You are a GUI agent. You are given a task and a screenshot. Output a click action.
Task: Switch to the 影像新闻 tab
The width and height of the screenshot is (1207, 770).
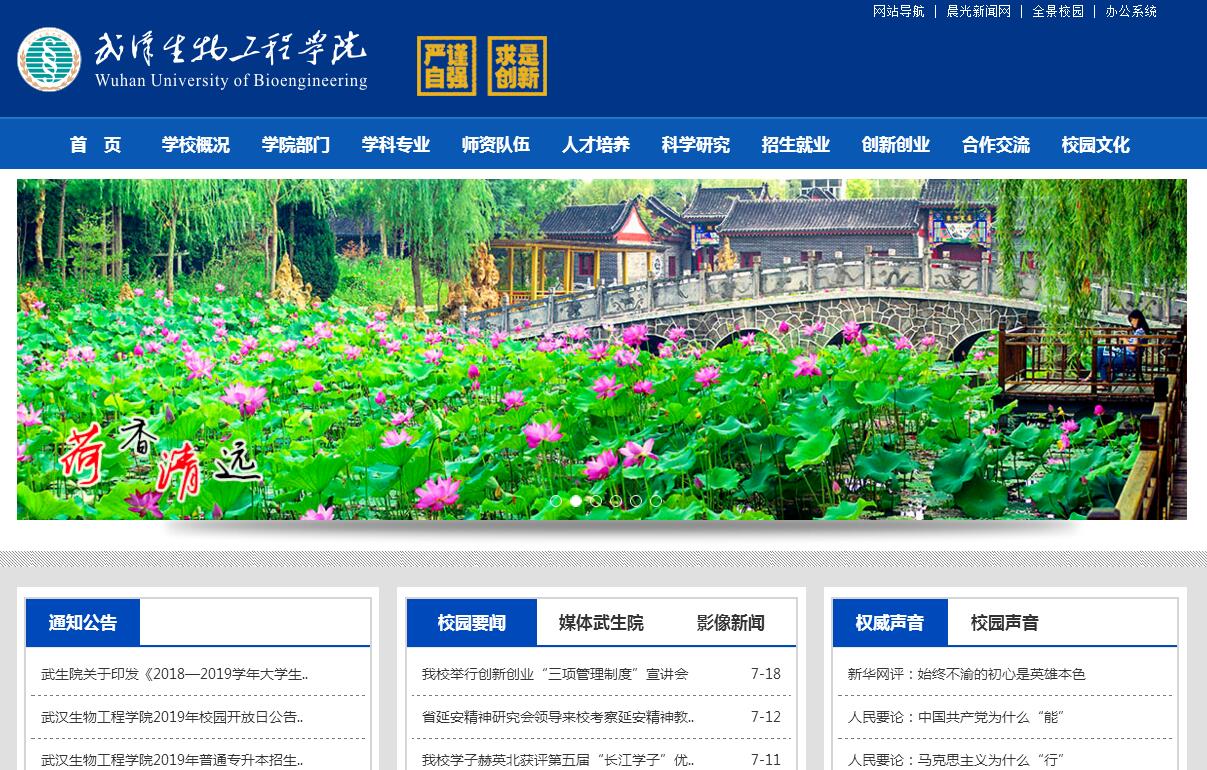pyautogui.click(x=730, y=623)
